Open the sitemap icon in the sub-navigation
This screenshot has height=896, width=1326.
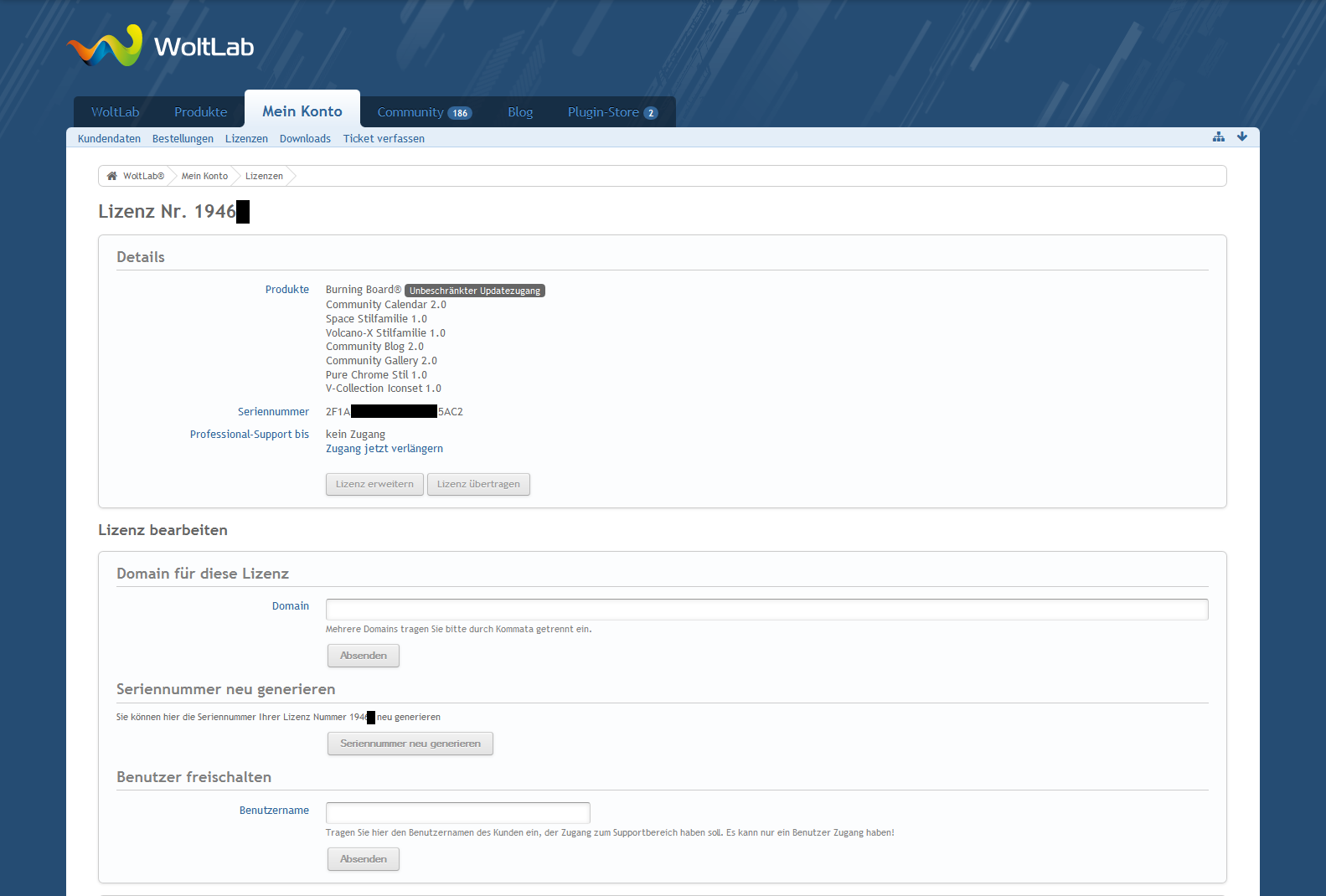[x=1219, y=136]
